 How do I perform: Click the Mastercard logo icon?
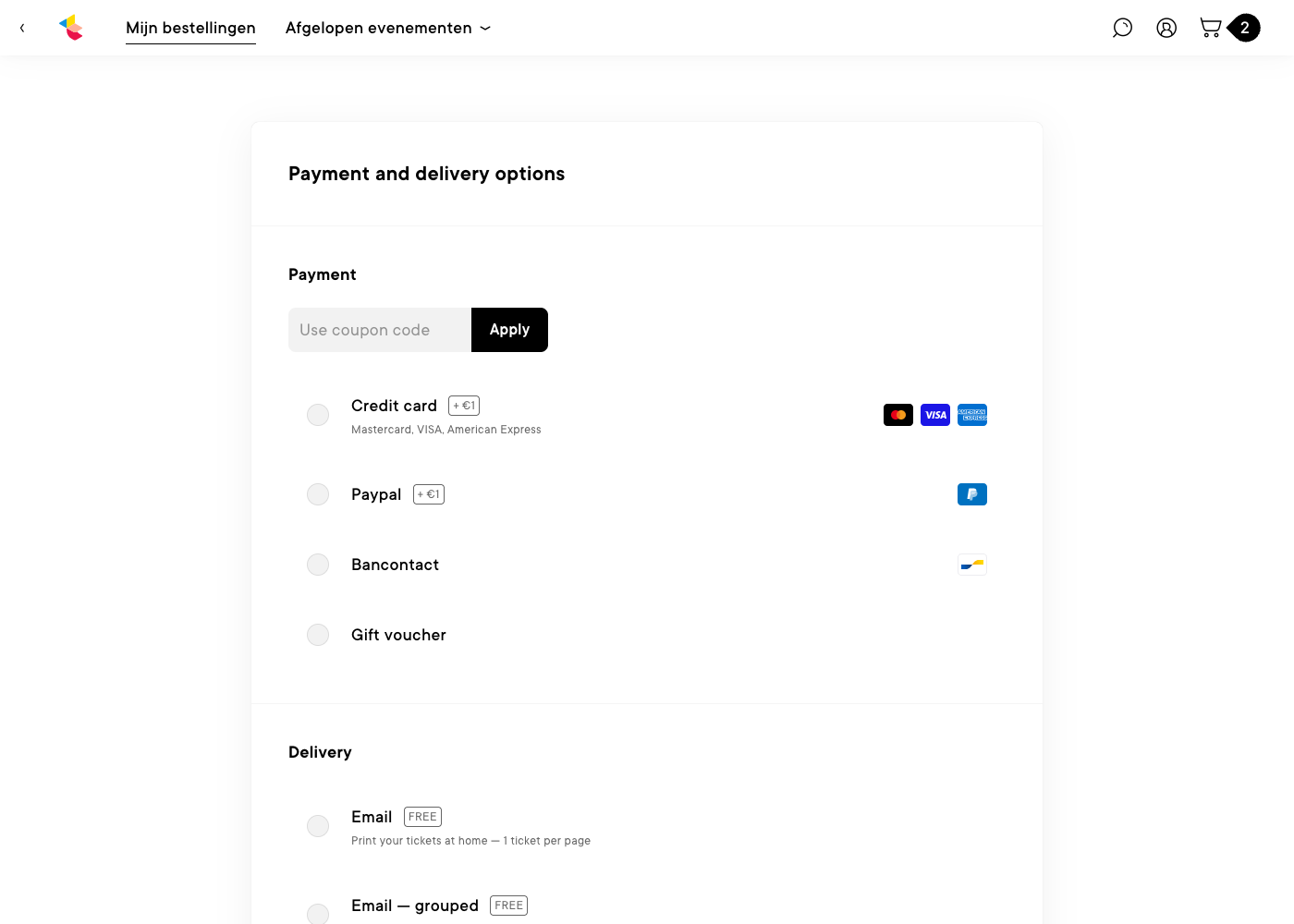[x=898, y=415]
